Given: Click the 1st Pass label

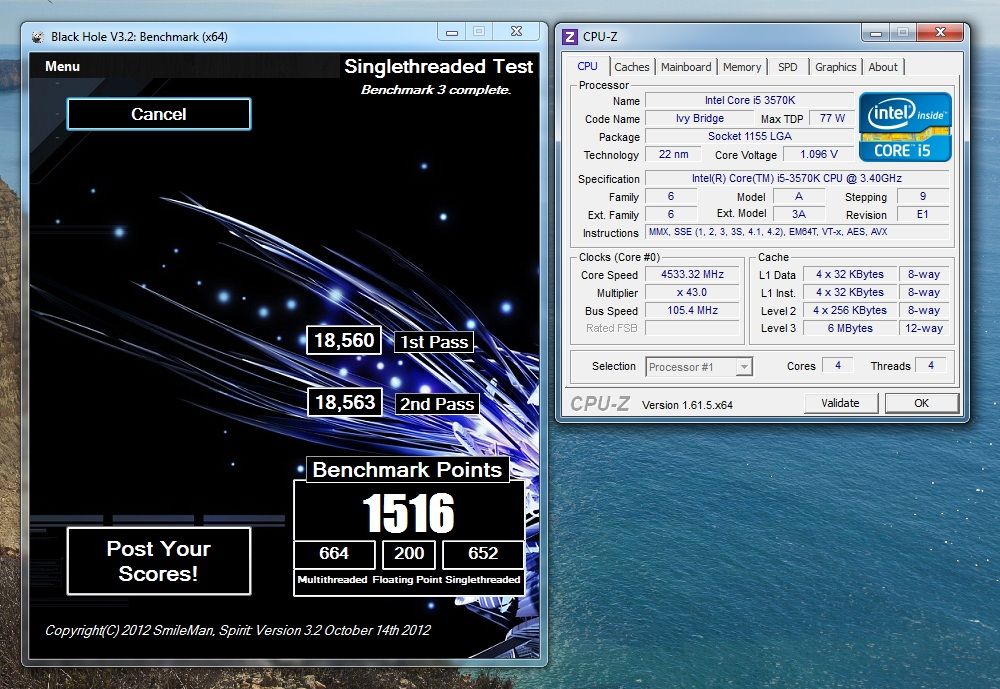Looking at the screenshot, I should (434, 342).
